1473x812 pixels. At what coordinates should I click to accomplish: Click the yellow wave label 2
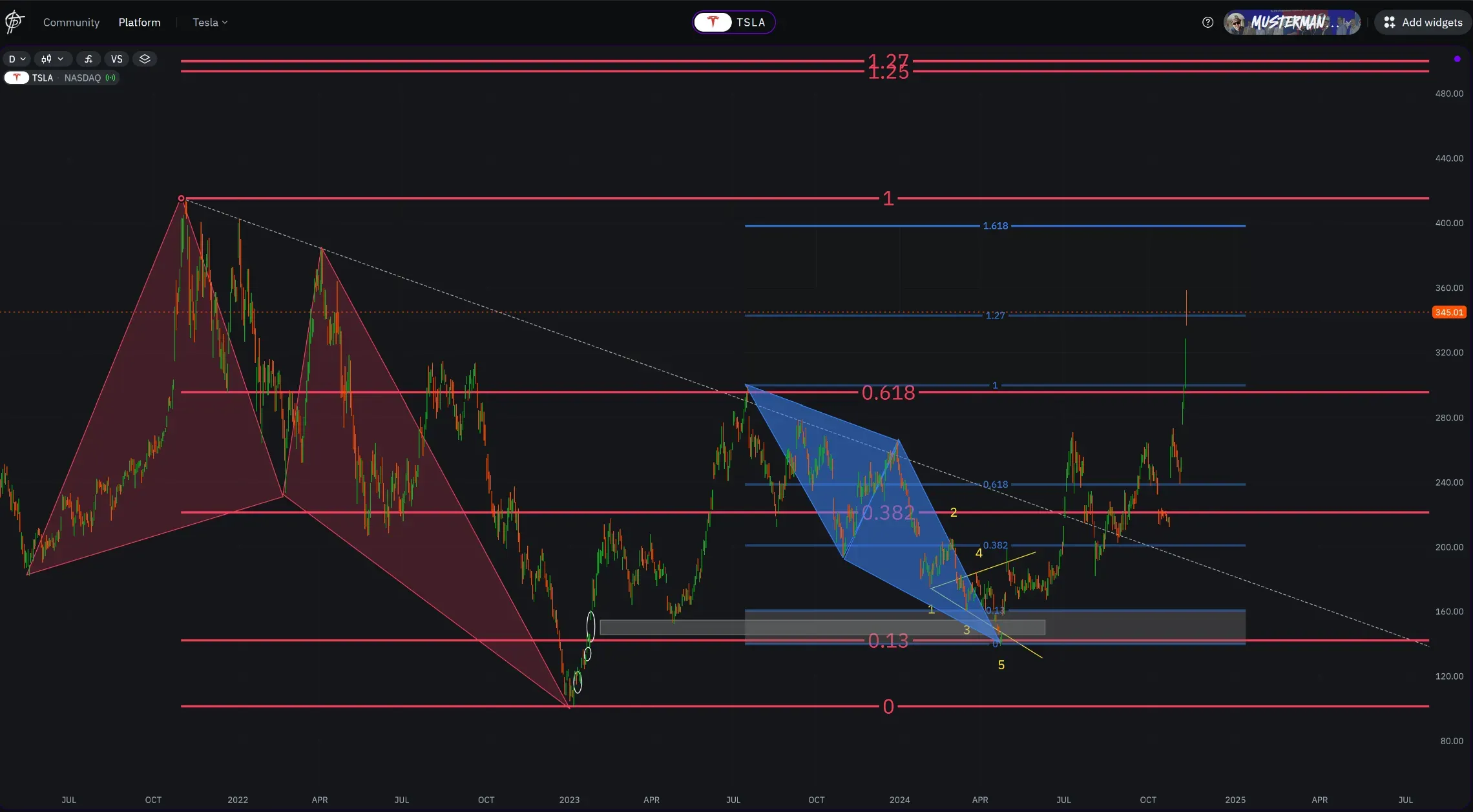pyautogui.click(x=954, y=513)
